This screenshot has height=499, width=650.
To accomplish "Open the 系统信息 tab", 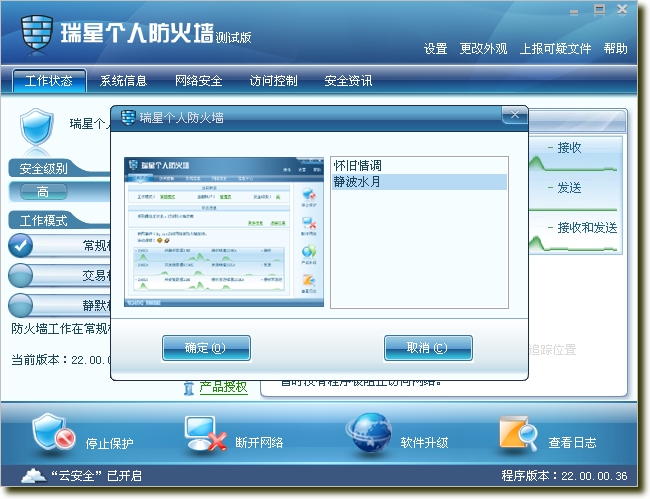I will 124,80.
